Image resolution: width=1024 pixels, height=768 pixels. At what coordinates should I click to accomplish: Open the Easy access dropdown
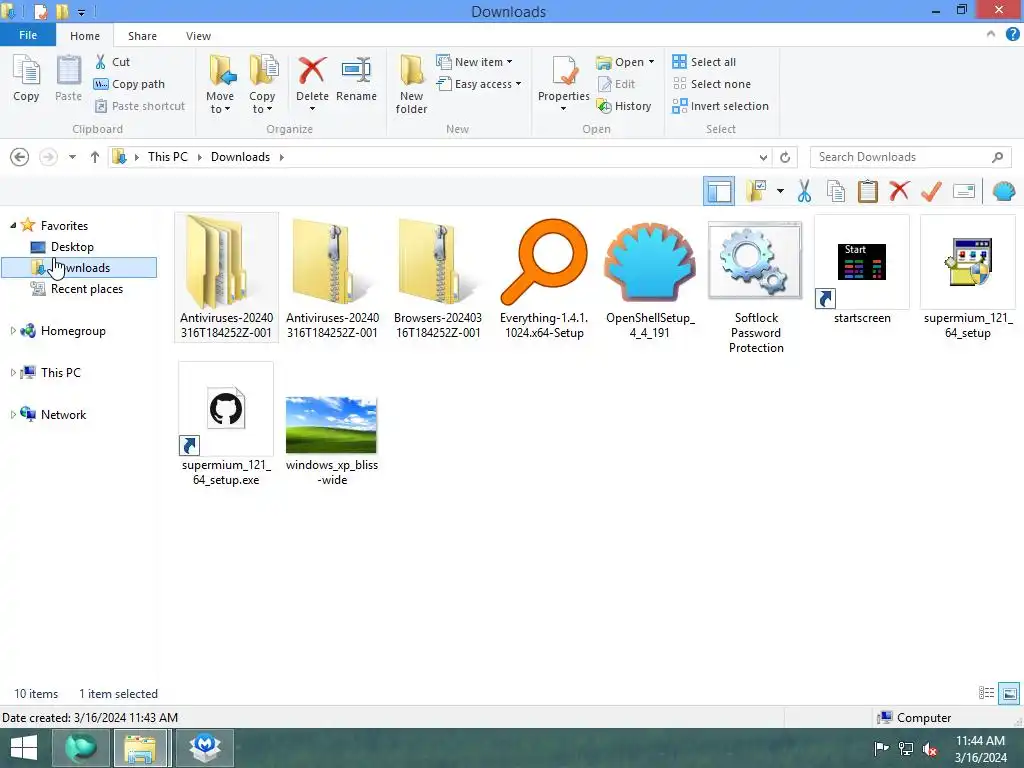point(480,84)
